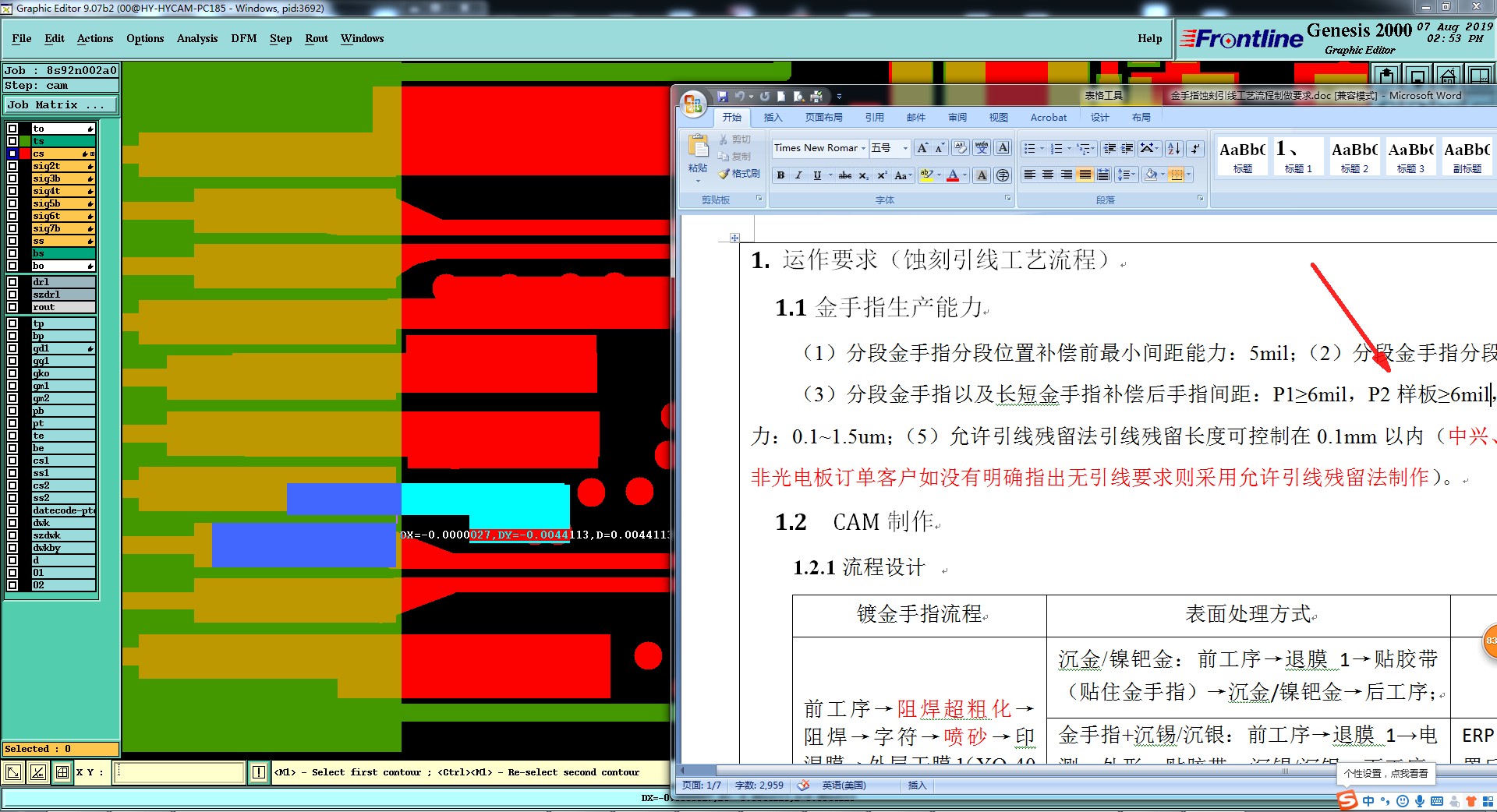
Task: Open the DFM menu in Genesis
Action: click(x=243, y=38)
